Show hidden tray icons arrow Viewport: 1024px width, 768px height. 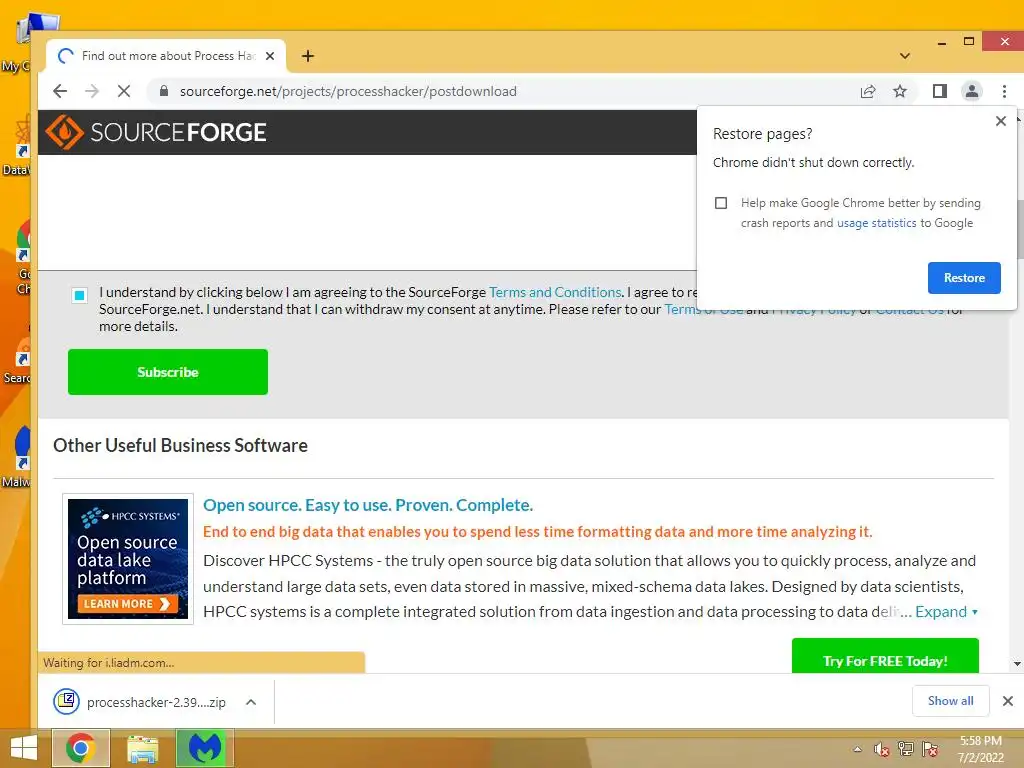(x=857, y=749)
